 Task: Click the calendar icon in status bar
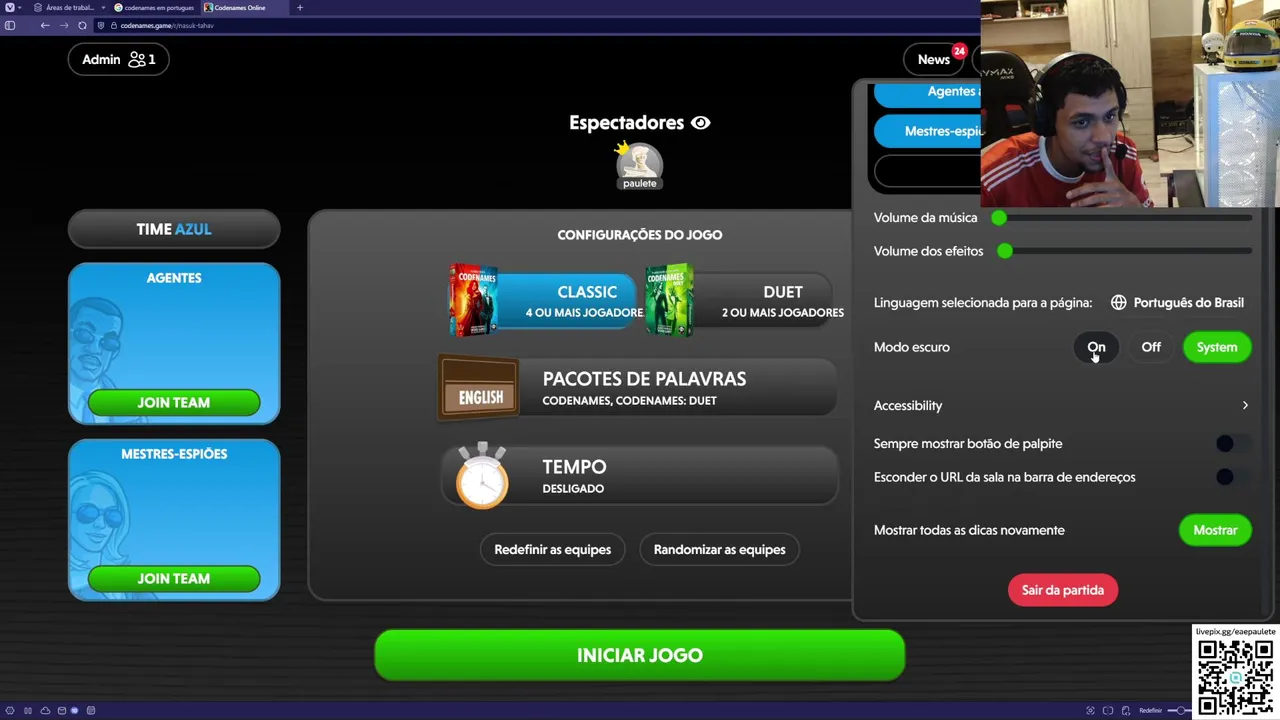pyautogui.click(x=91, y=710)
